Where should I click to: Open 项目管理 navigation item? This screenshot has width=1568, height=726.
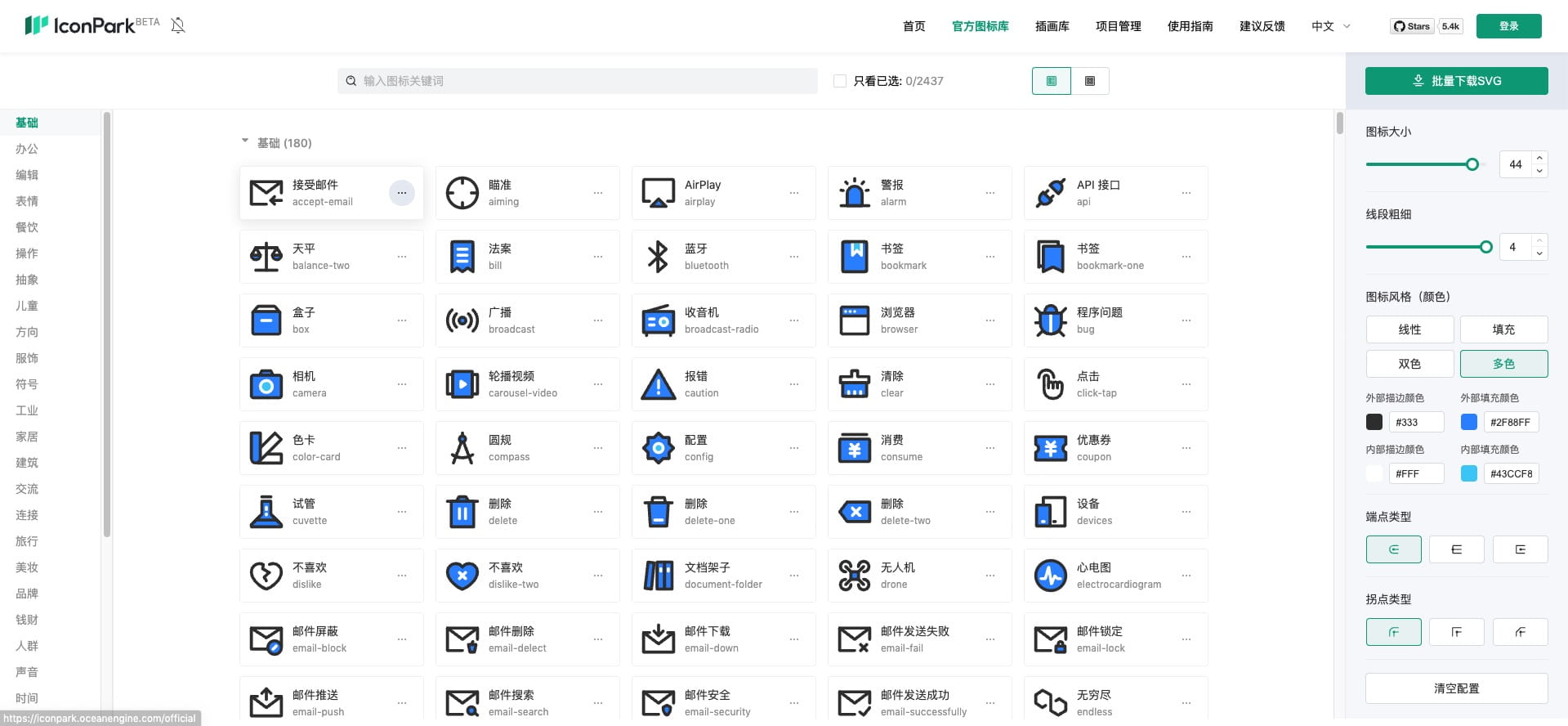pyautogui.click(x=1119, y=26)
